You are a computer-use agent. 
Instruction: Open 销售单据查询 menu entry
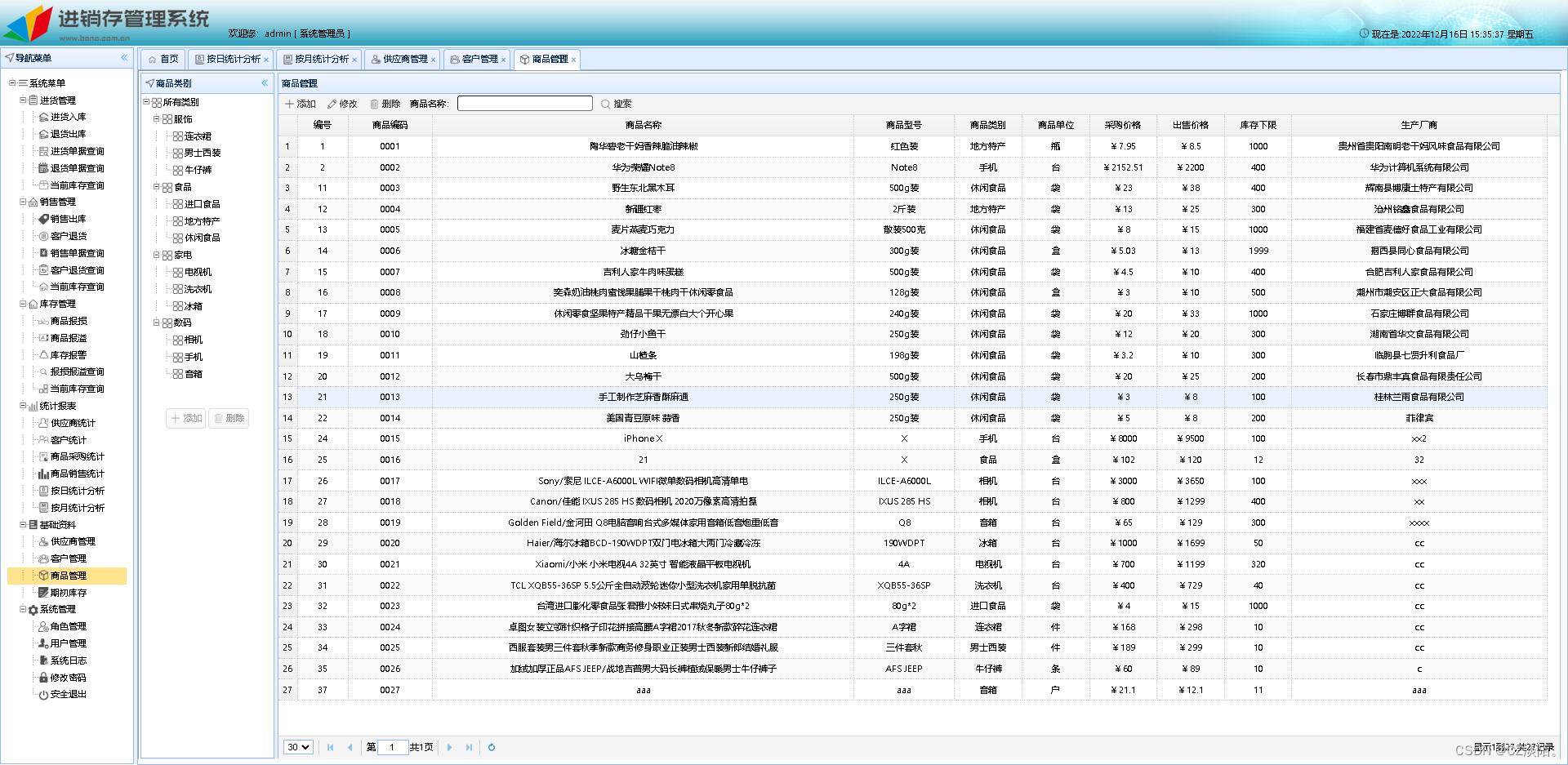(77, 253)
